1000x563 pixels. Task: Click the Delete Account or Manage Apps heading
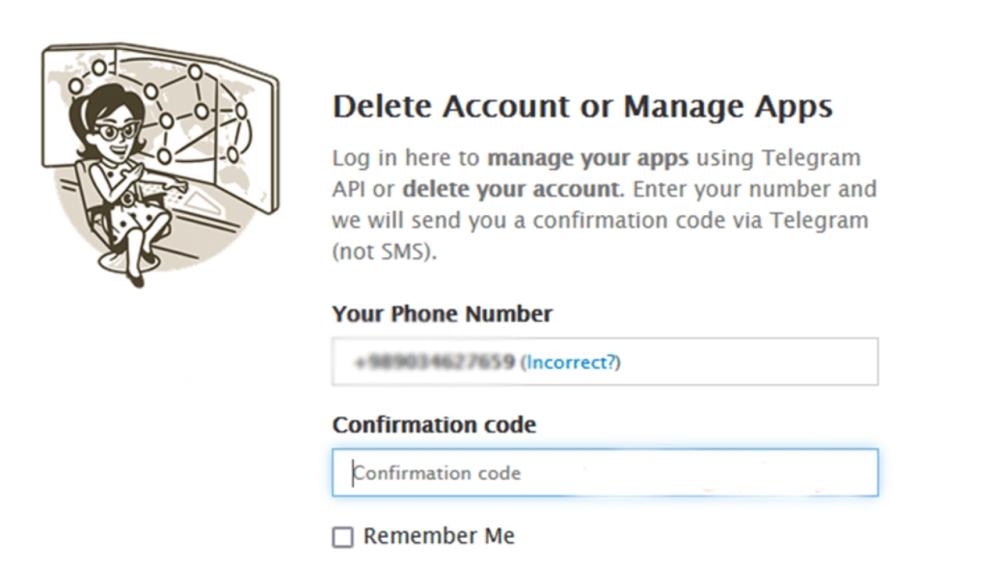582,106
